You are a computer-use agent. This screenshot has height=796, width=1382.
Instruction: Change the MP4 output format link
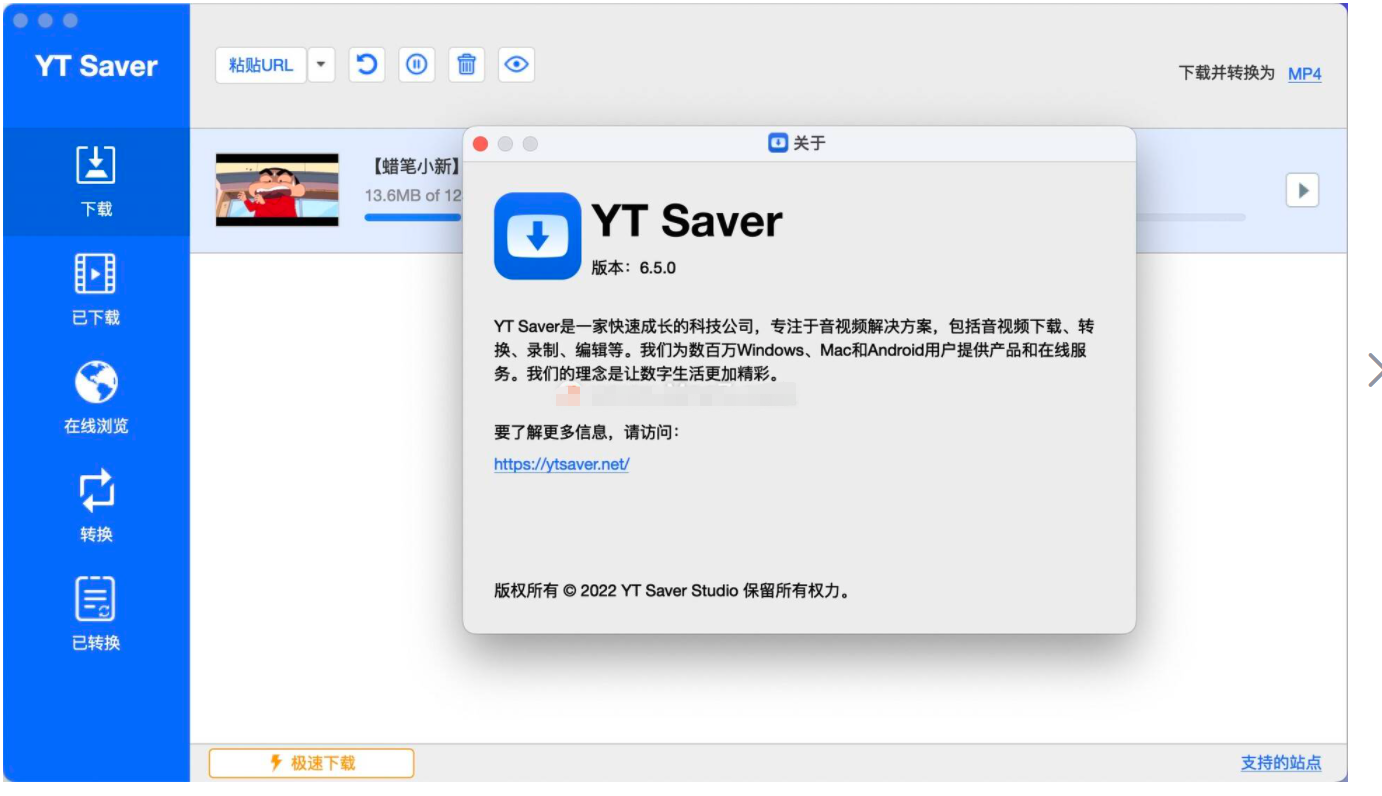1304,74
